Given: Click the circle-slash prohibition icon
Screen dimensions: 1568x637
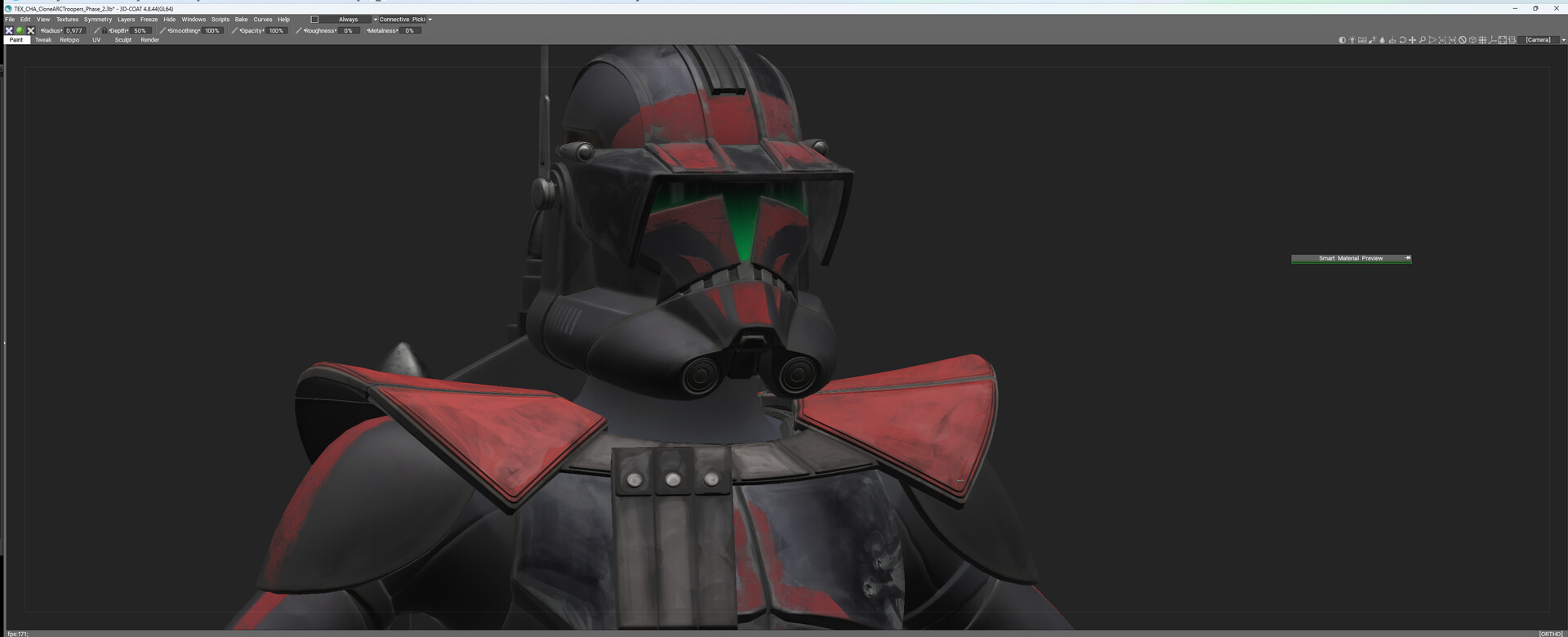Looking at the screenshot, I should coord(1463,40).
